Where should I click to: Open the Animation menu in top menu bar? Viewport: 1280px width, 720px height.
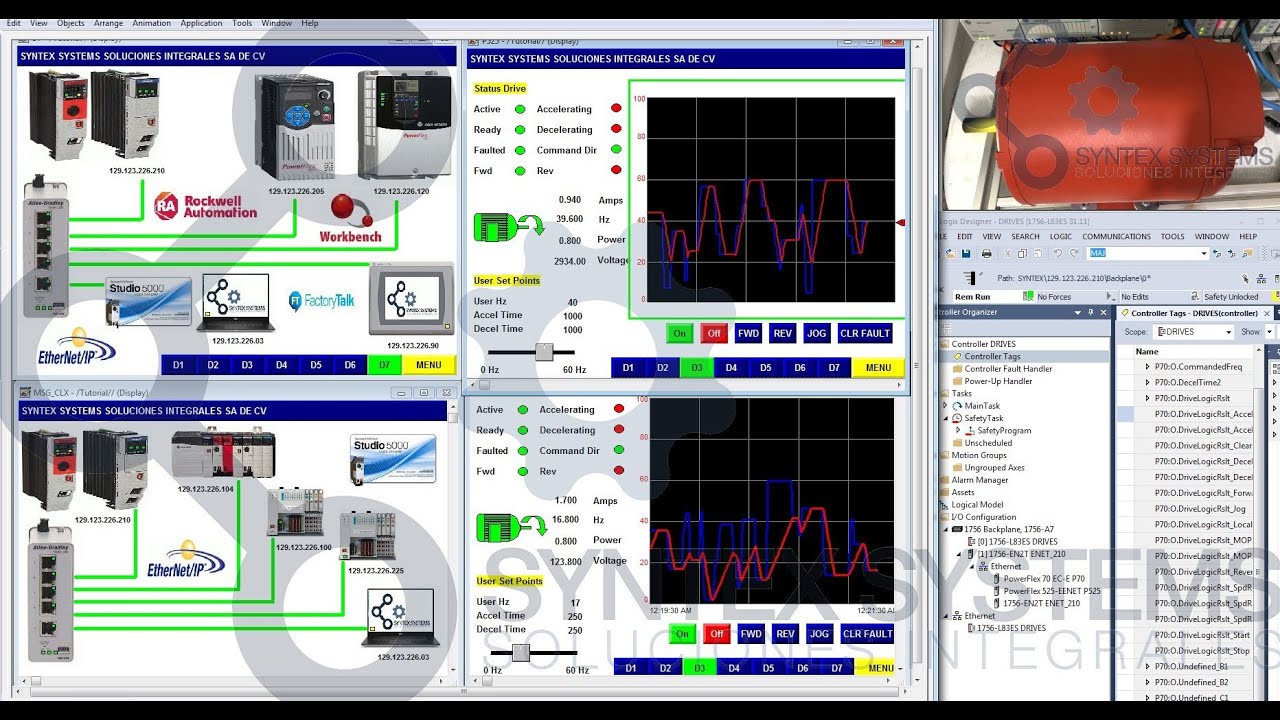[x=151, y=23]
